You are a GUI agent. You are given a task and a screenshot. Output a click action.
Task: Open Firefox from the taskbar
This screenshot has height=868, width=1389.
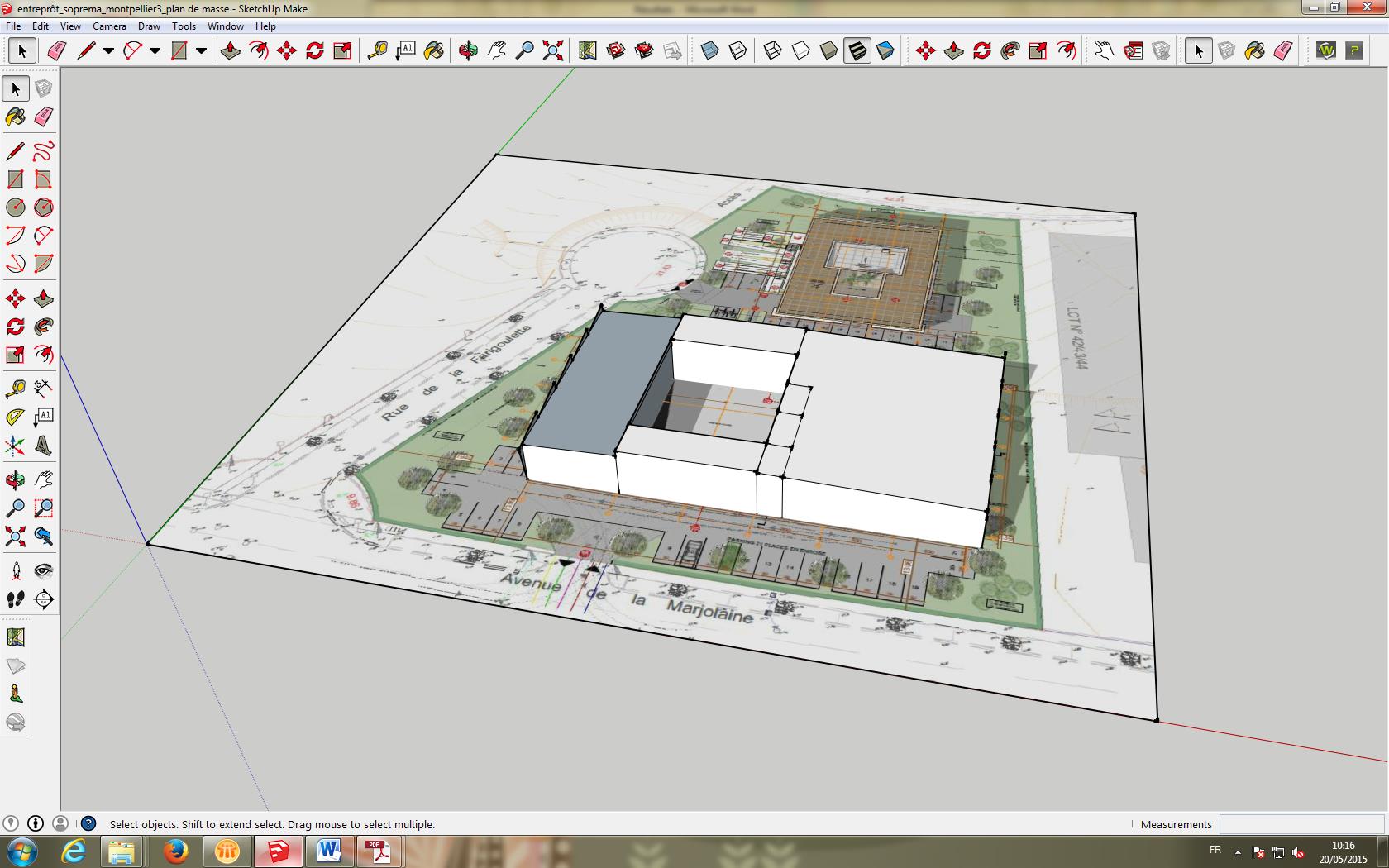click(x=175, y=851)
